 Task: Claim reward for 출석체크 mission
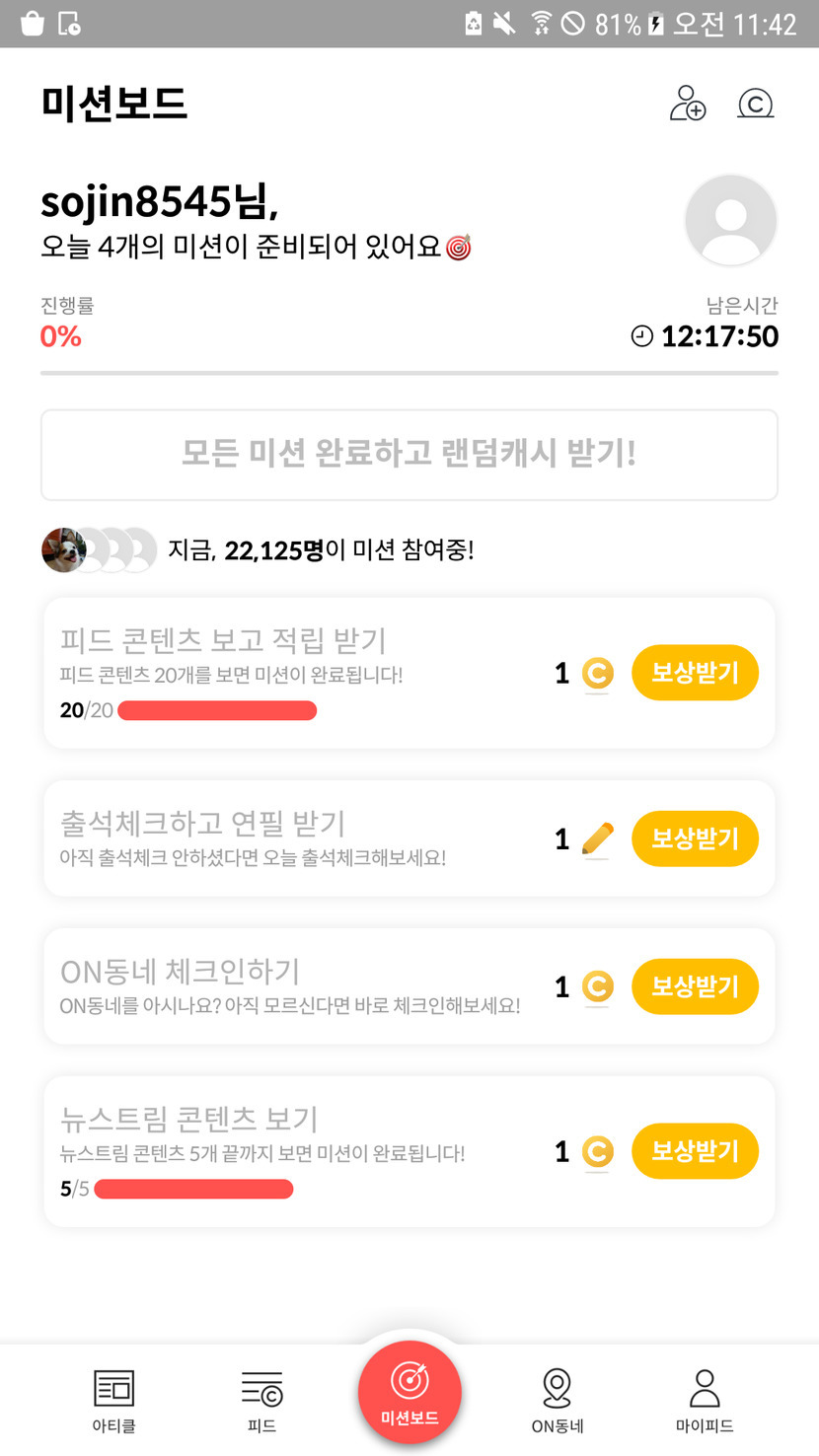(x=695, y=838)
